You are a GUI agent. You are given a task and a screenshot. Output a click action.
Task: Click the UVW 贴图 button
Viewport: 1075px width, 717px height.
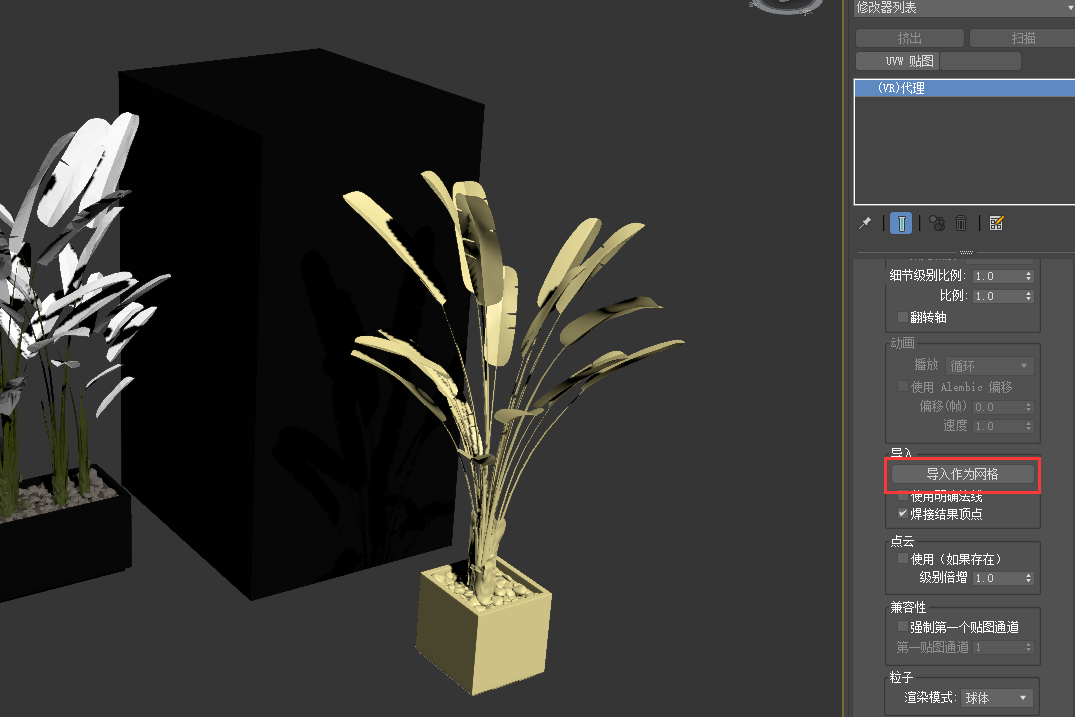(897, 61)
